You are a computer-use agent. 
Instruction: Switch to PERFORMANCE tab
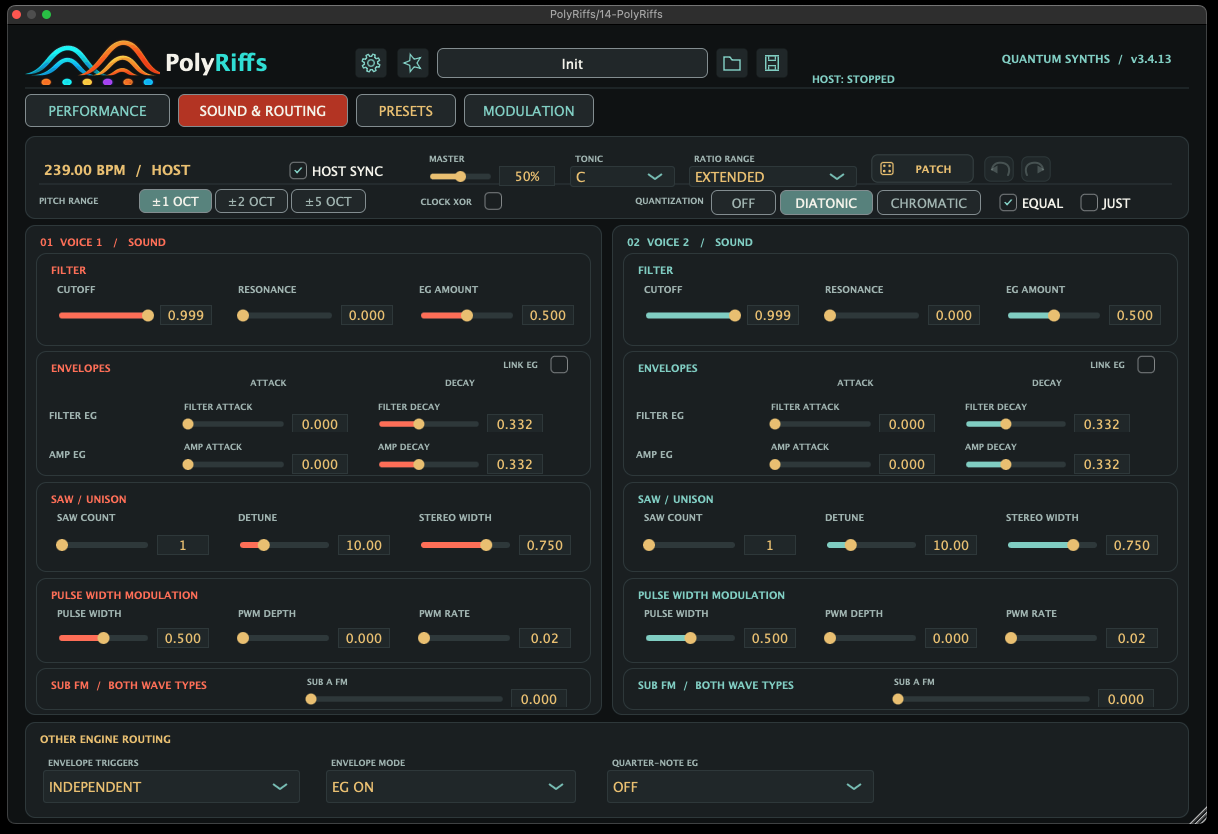(x=97, y=110)
